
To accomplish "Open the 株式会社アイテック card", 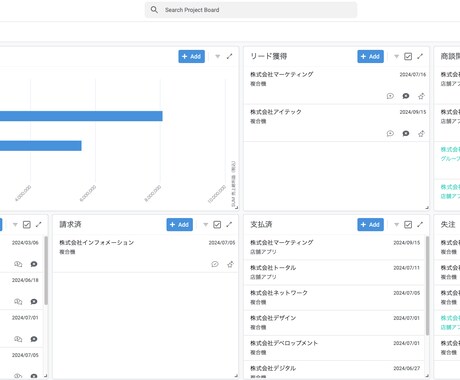I will coord(337,123).
